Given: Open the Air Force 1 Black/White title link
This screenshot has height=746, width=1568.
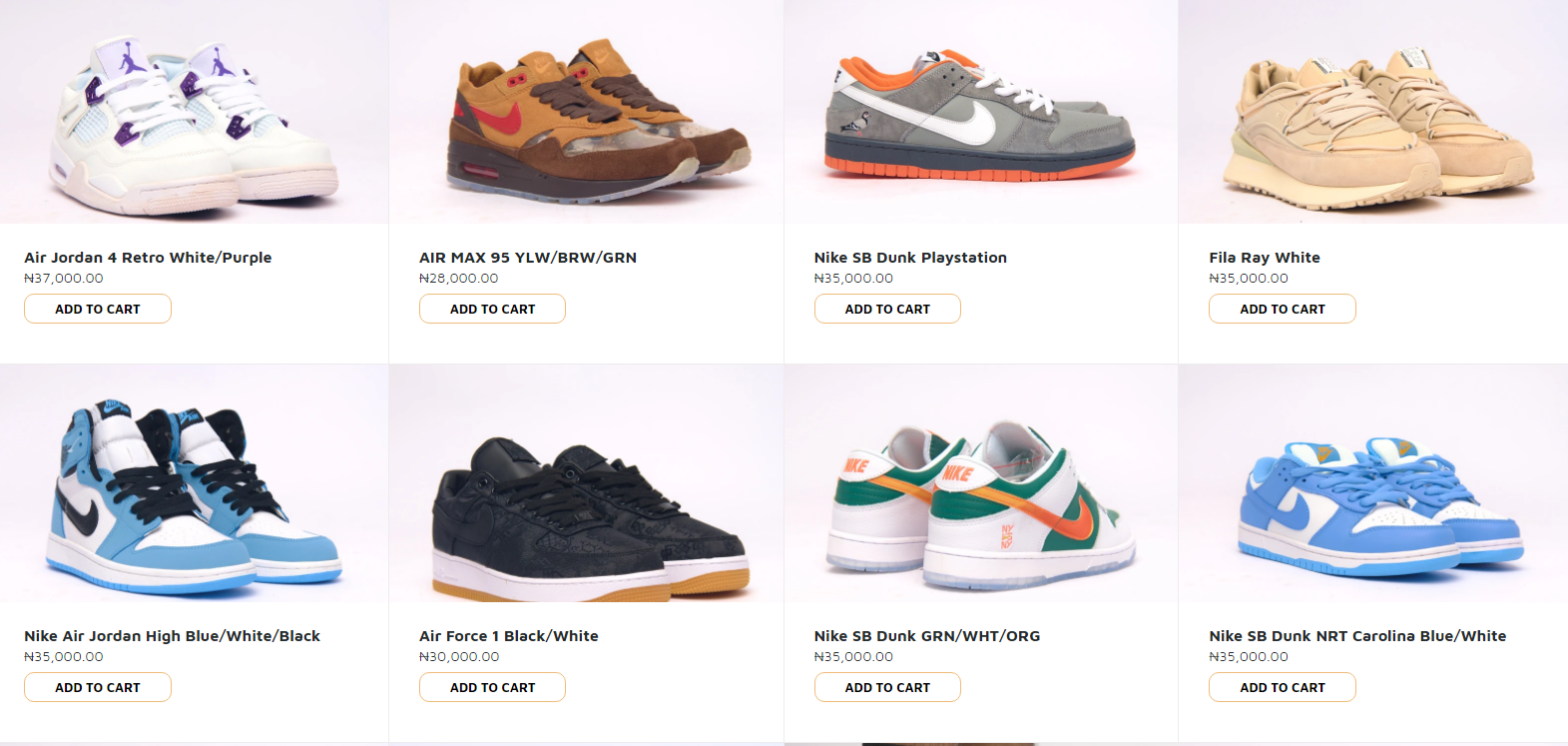Looking at the screenshot, I should tap(509, 636).
